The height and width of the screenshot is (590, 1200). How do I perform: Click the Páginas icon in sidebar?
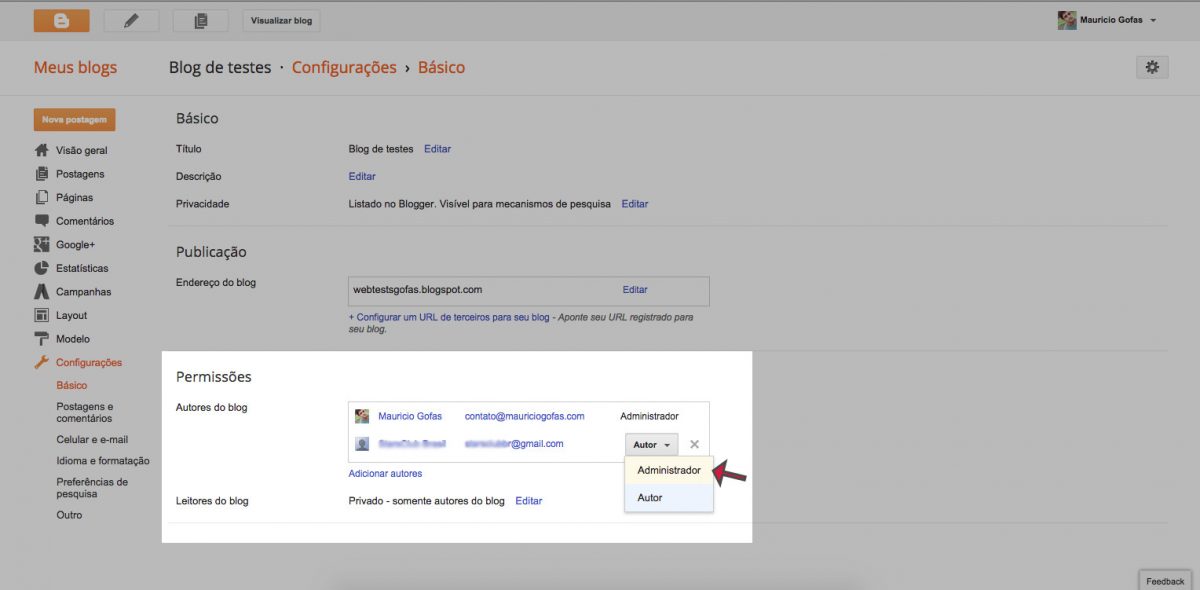(x=42, y=197)
